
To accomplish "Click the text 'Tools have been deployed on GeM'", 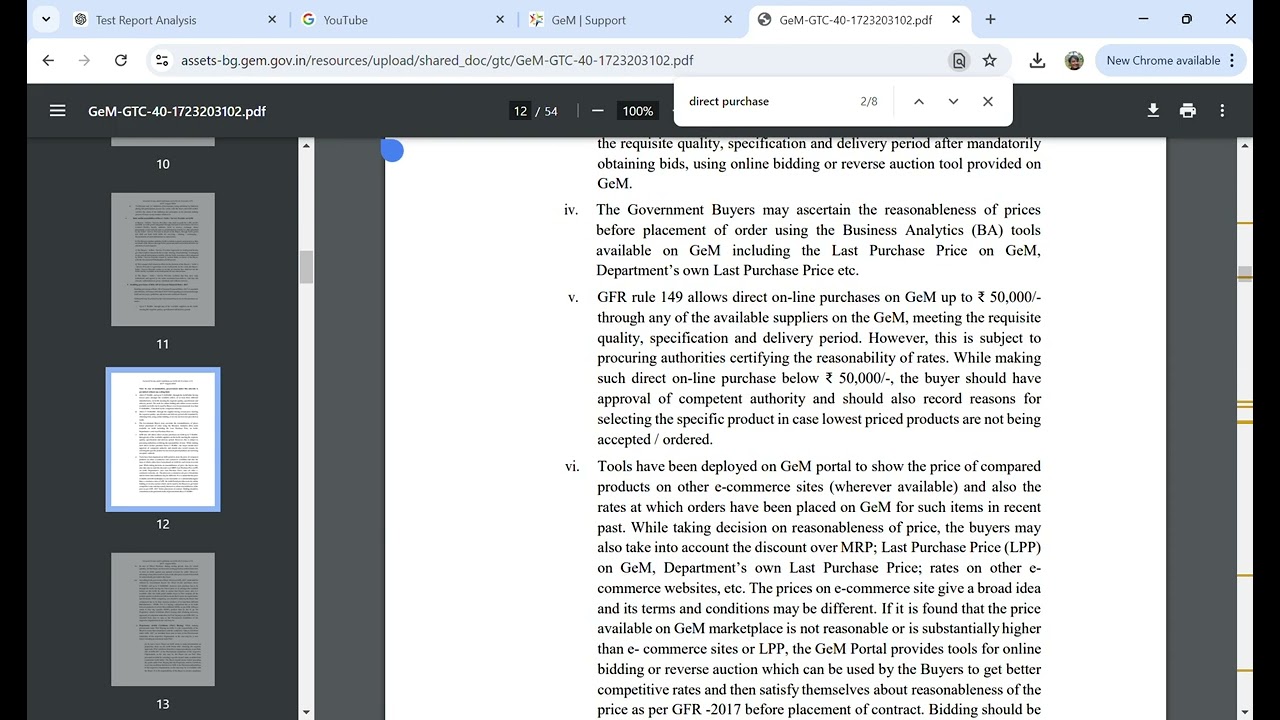I will (704, 466).
